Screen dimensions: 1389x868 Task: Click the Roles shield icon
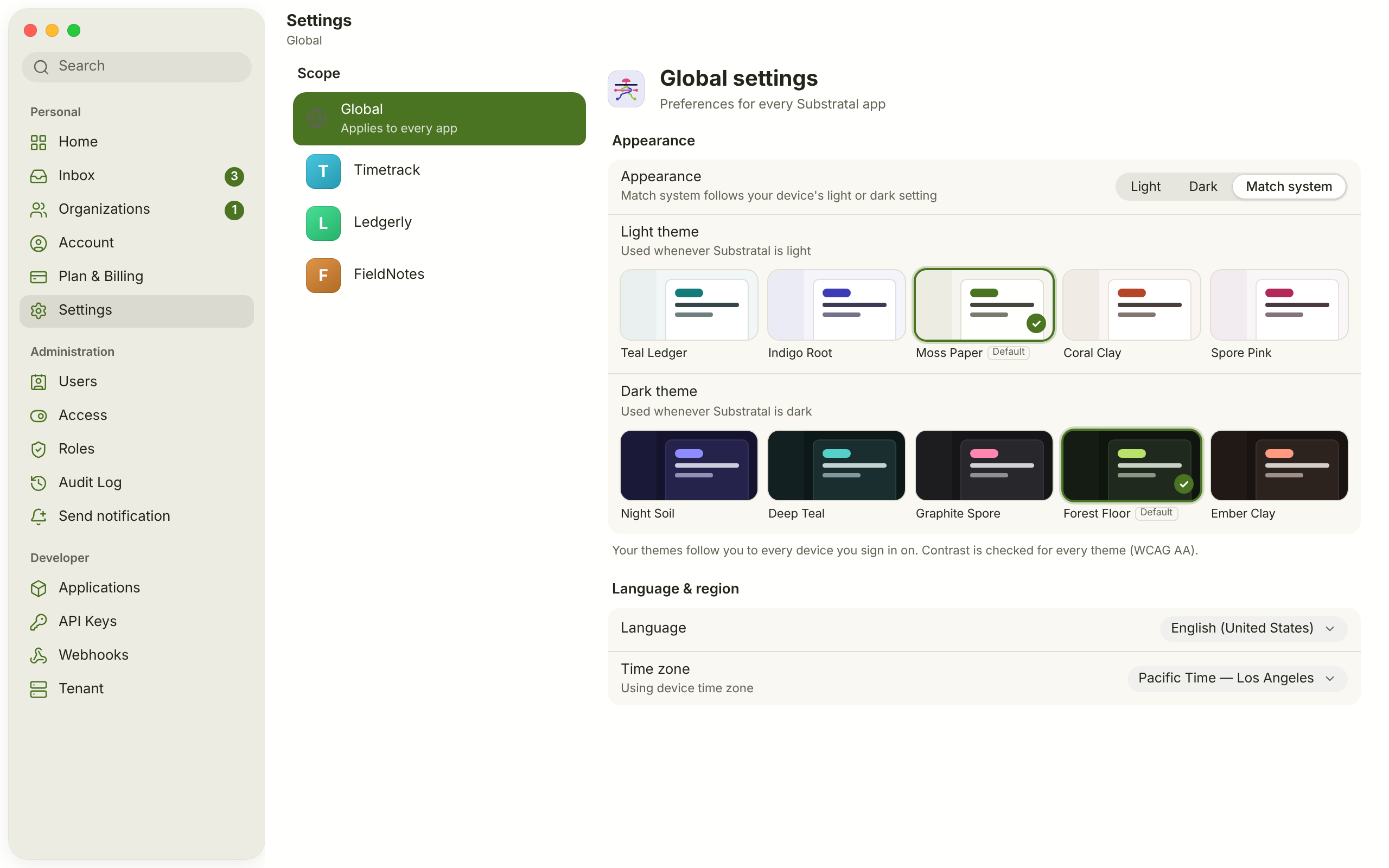coord(39,449)
